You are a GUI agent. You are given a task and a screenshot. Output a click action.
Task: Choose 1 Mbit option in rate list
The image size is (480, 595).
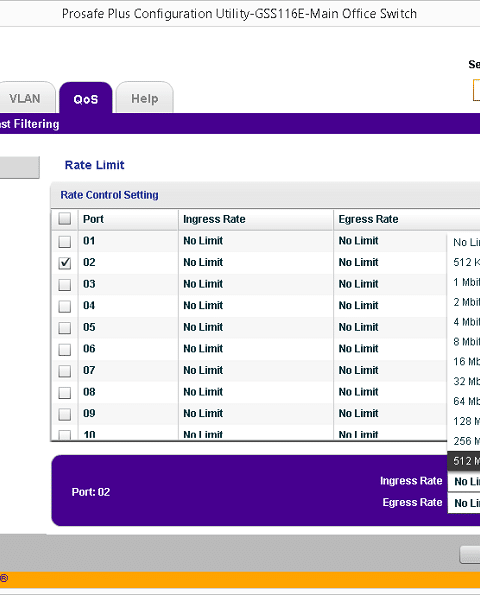pyautogui.click(x=464, y=282)
